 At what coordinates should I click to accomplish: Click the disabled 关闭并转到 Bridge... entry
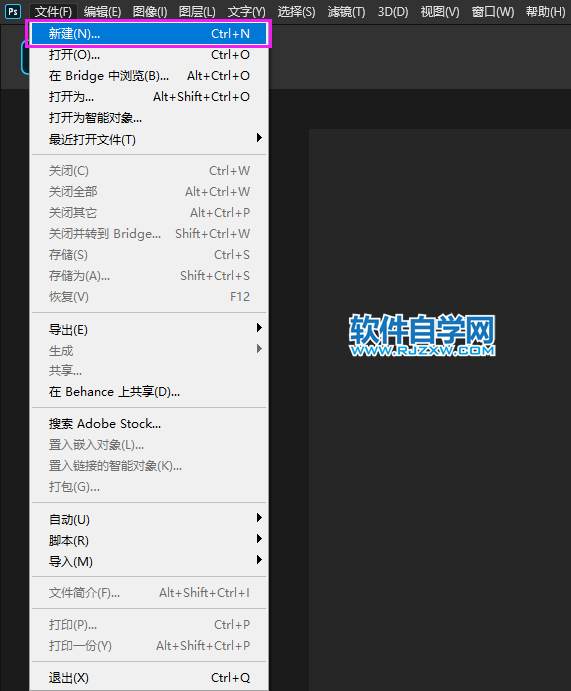click(149, 234)
